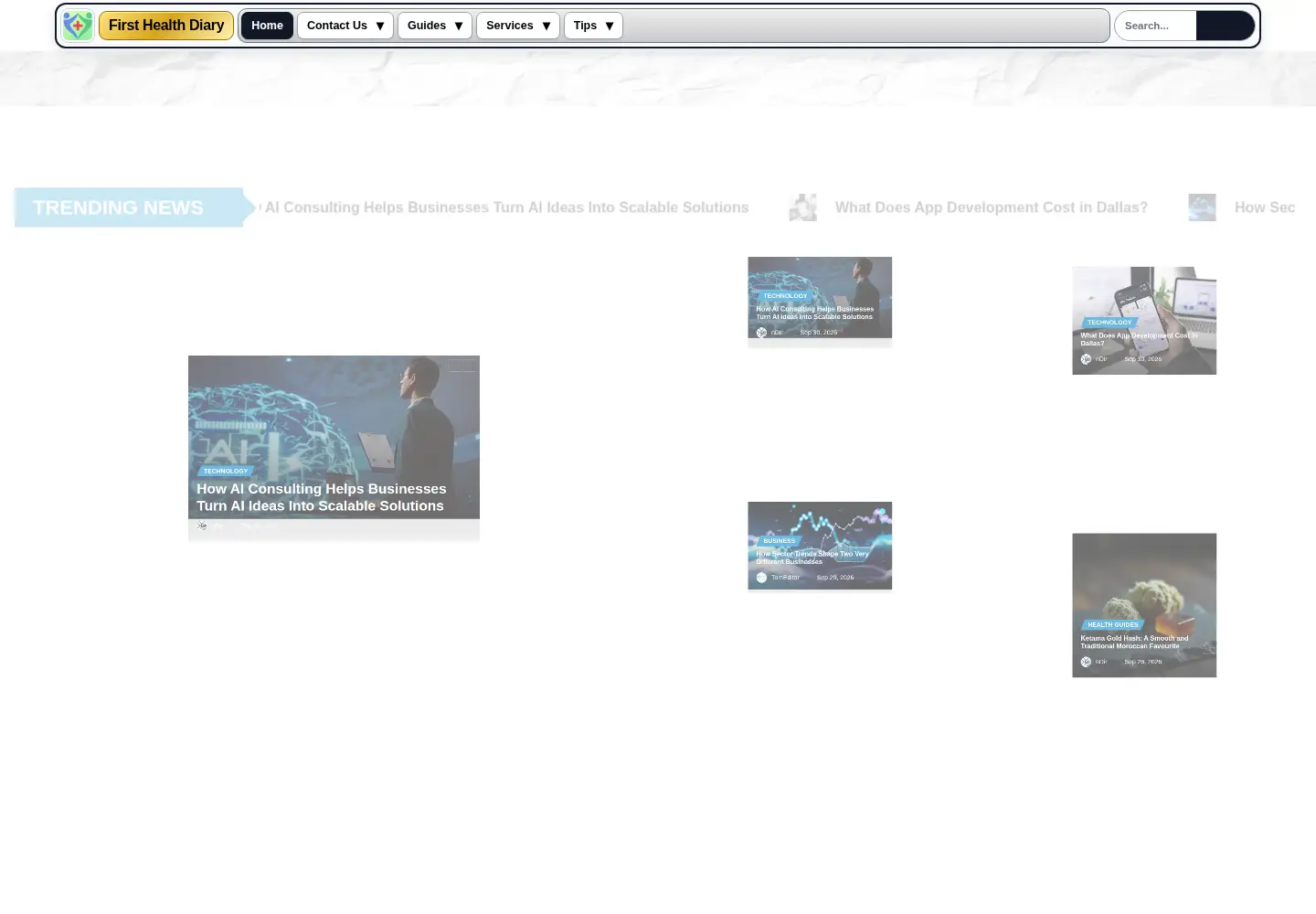Click the TamEditor author name

pos(785,578)
